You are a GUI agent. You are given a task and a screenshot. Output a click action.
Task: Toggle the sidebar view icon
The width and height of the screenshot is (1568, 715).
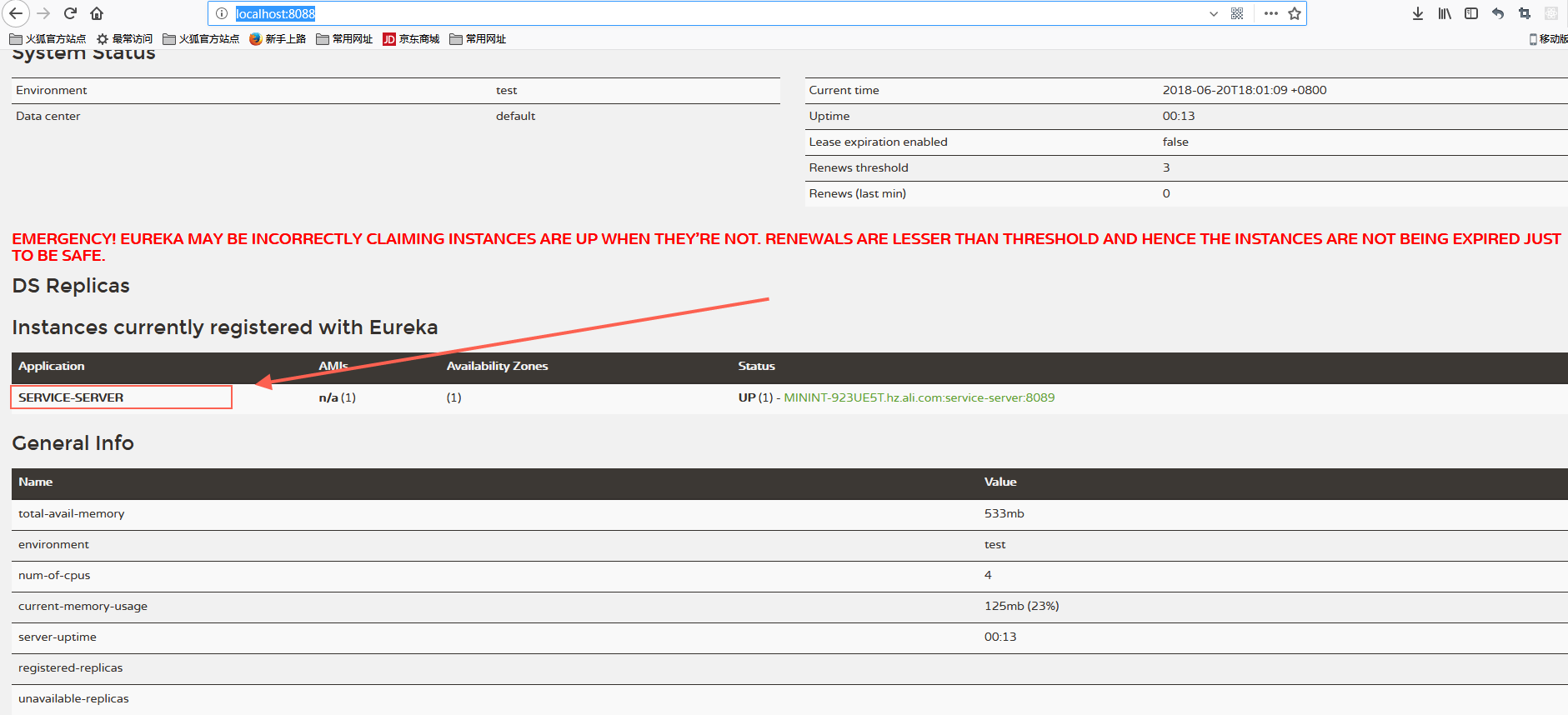point(1471,13)
